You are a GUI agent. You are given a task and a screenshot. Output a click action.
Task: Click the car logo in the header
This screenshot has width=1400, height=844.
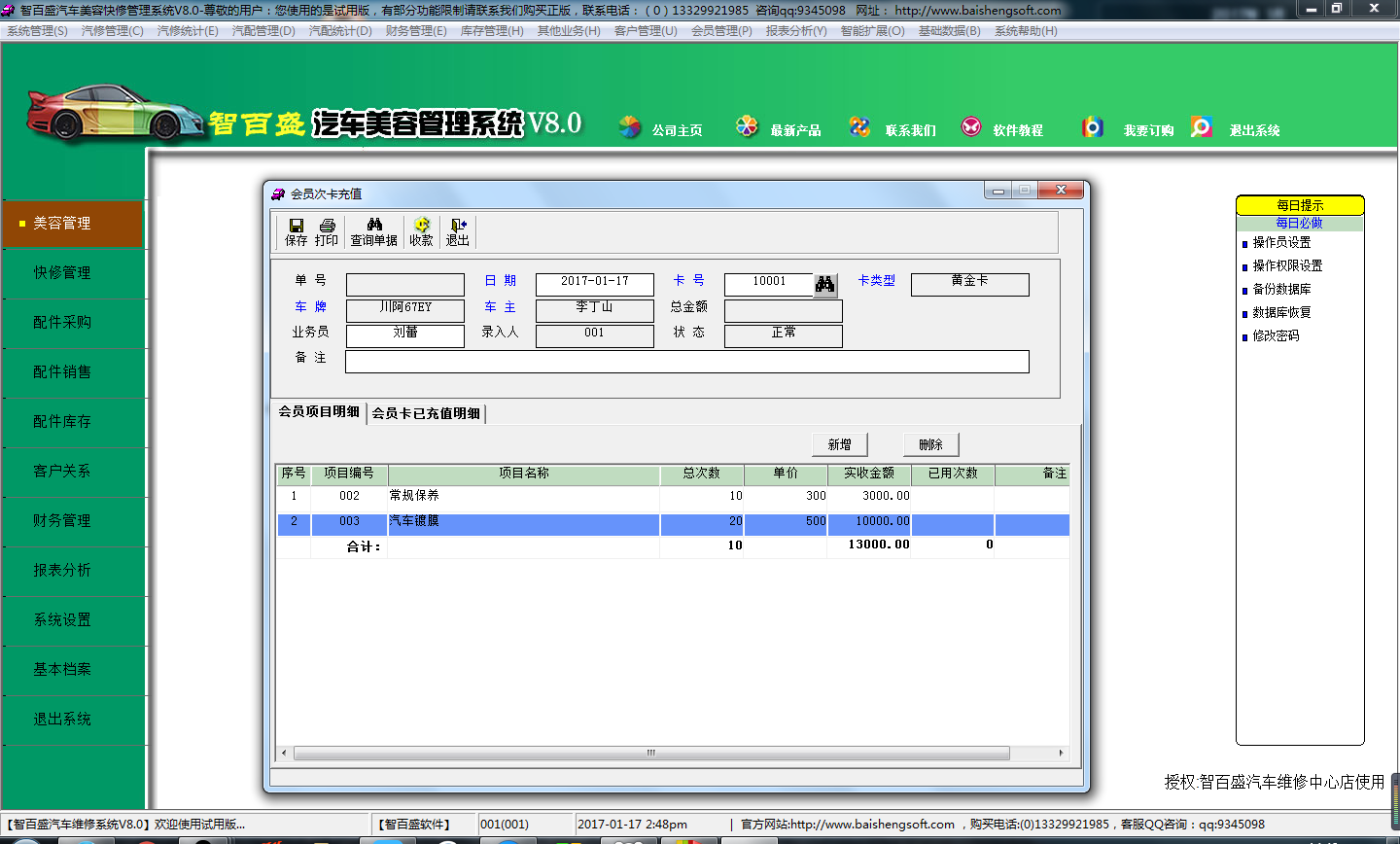click(115, 113)
